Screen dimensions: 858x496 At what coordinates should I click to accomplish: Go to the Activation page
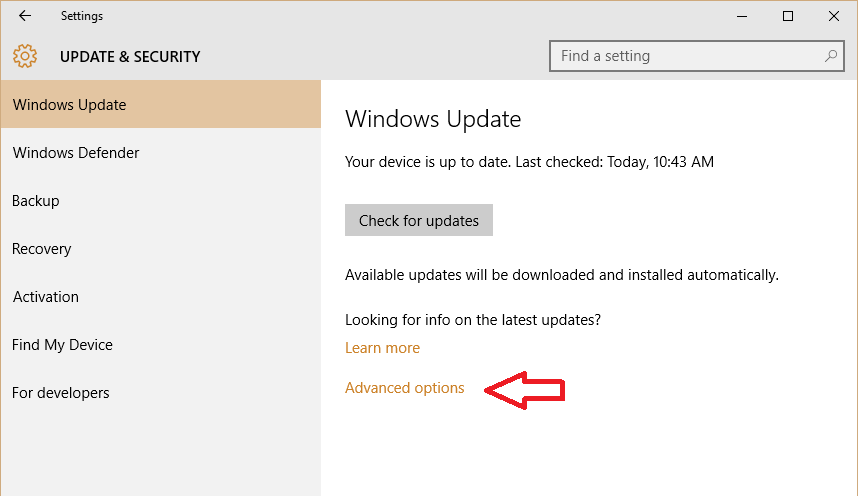(161, 297)
